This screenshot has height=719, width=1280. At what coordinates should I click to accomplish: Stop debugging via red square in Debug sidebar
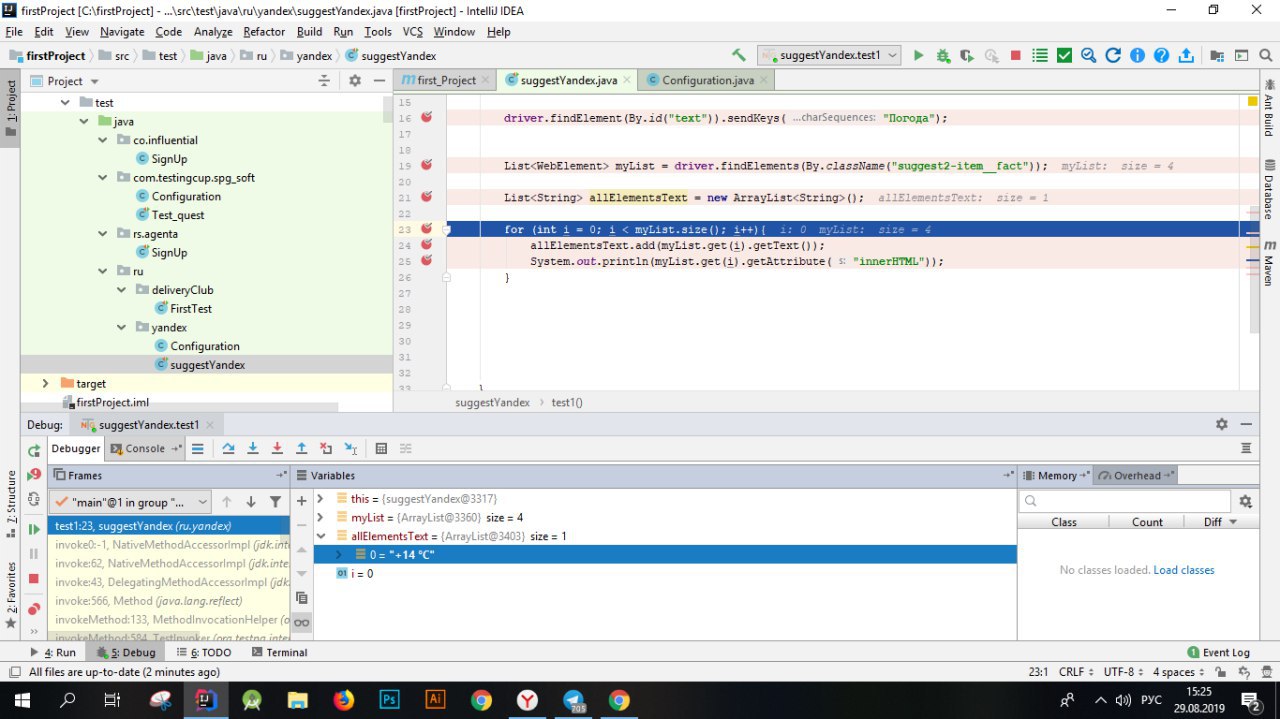click(x=34, y=579)
